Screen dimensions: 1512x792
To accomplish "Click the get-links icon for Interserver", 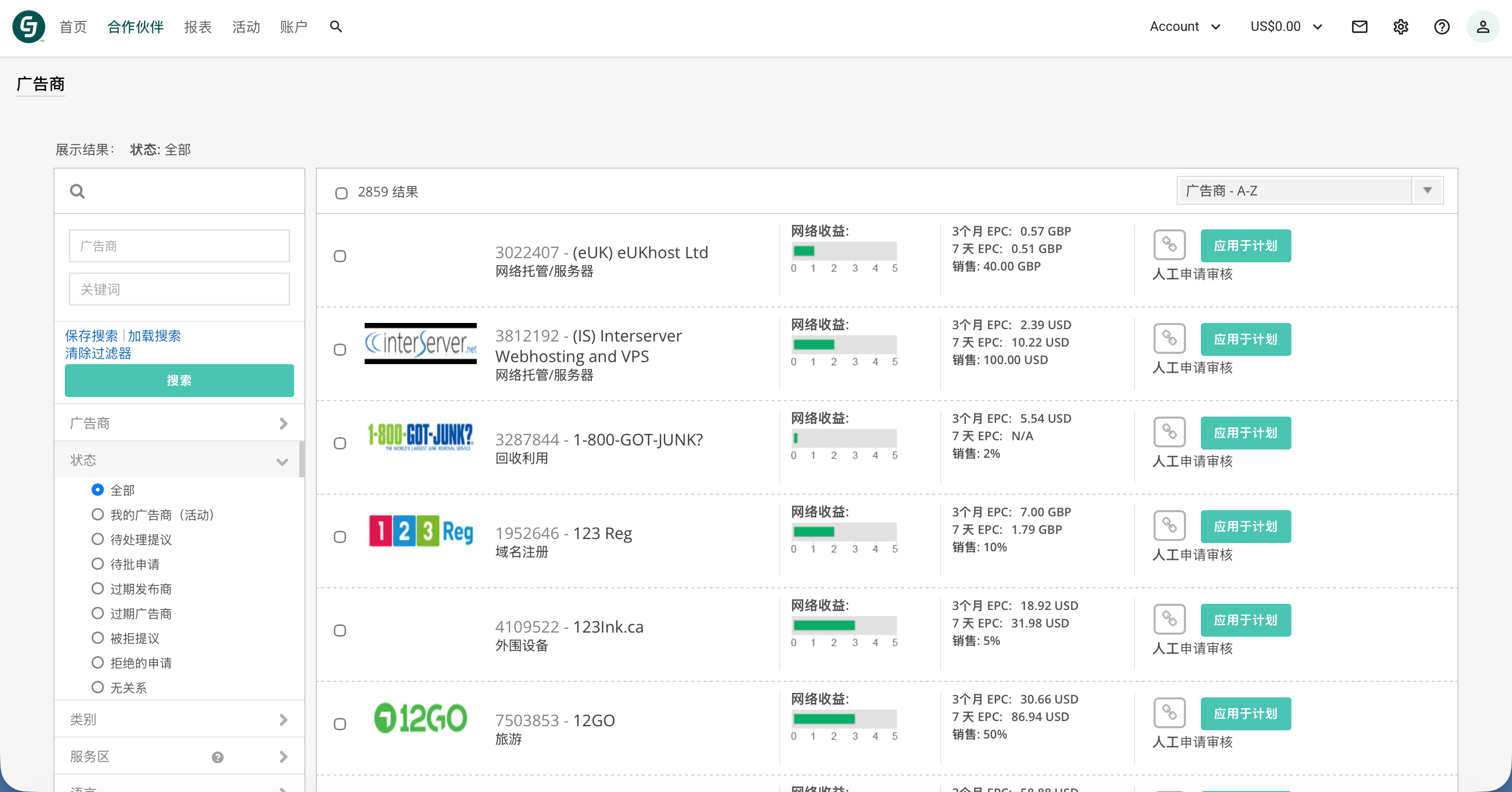I will pyautogui.click(x=1169, y=338).
